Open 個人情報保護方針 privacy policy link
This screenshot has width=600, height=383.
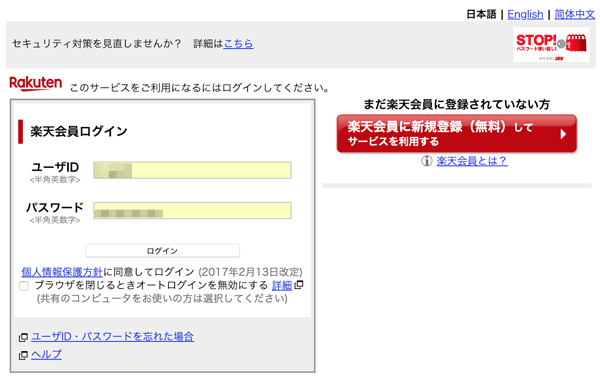click(62, 272)
